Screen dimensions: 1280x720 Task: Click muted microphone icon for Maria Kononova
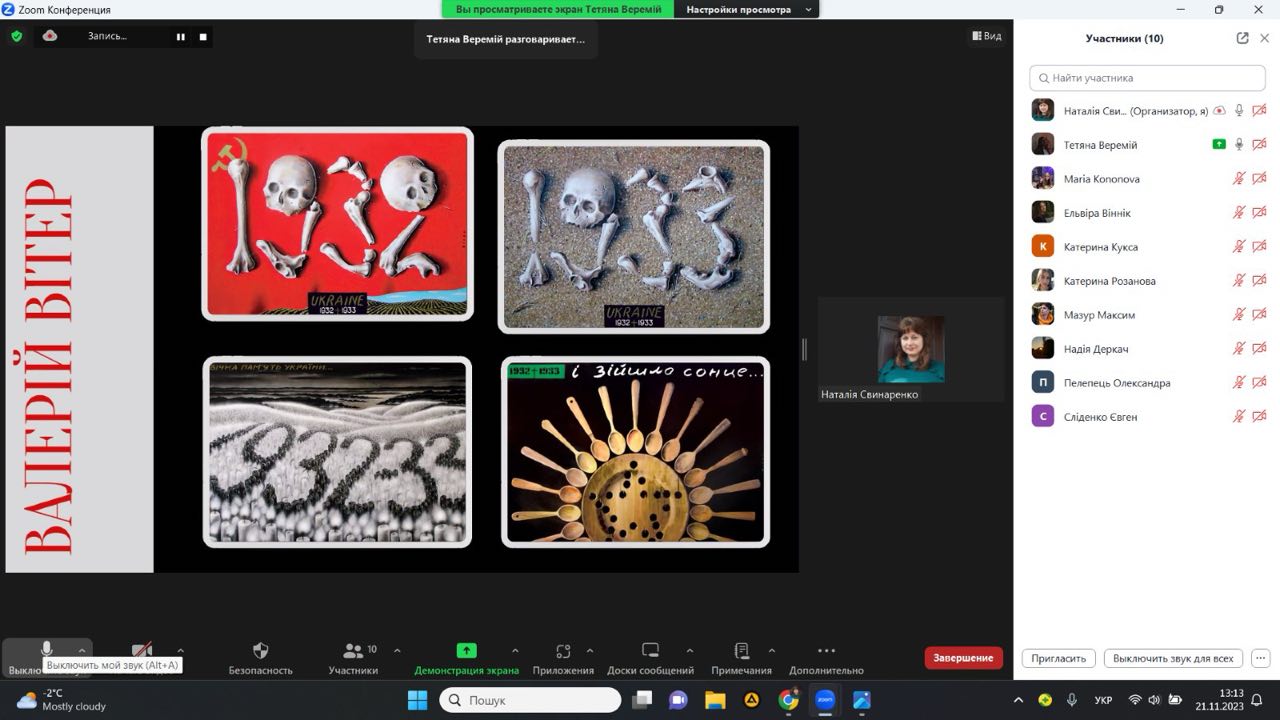tap(1239, 179)
